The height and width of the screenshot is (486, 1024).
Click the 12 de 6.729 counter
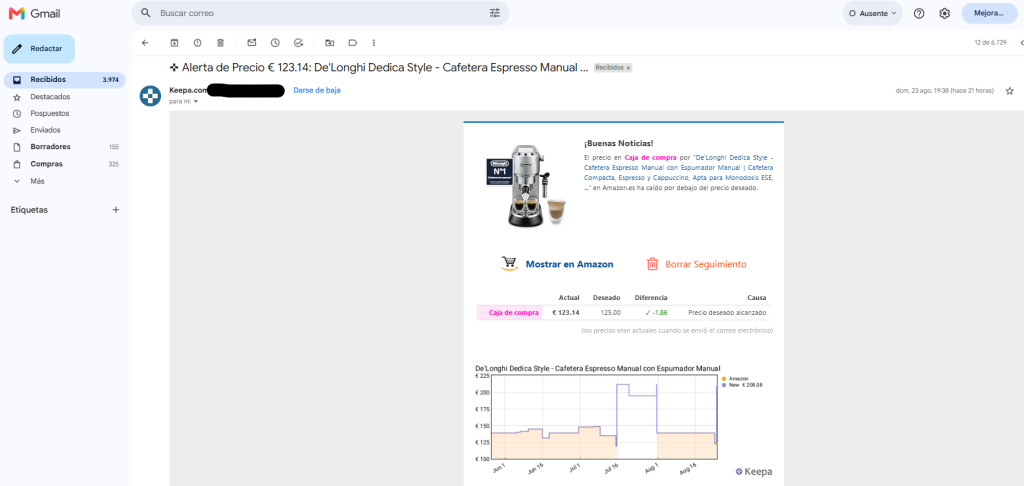click(x=990, y=43)
